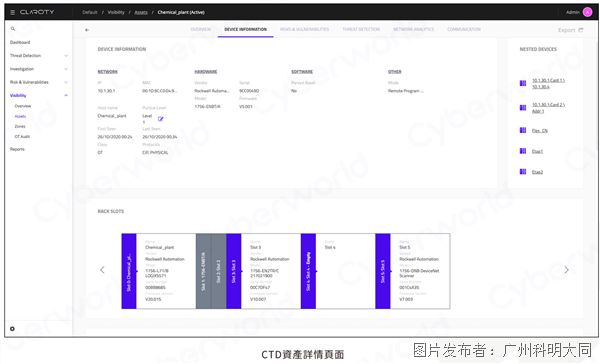Click the Default breadcrumb
Screen dimensions: 600x364
coord(90,12)
